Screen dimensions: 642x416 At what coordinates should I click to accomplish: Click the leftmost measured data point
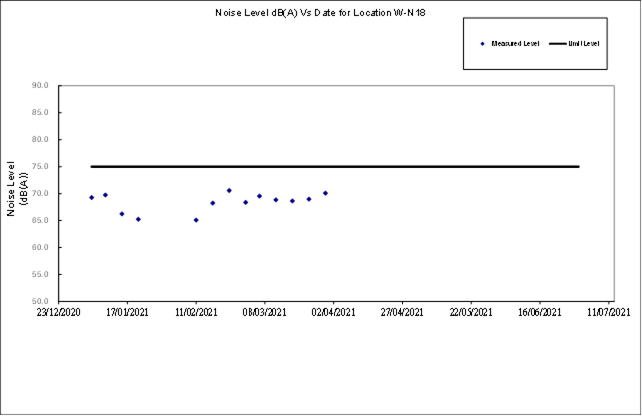pyautogui.click(x=91, y=197)
